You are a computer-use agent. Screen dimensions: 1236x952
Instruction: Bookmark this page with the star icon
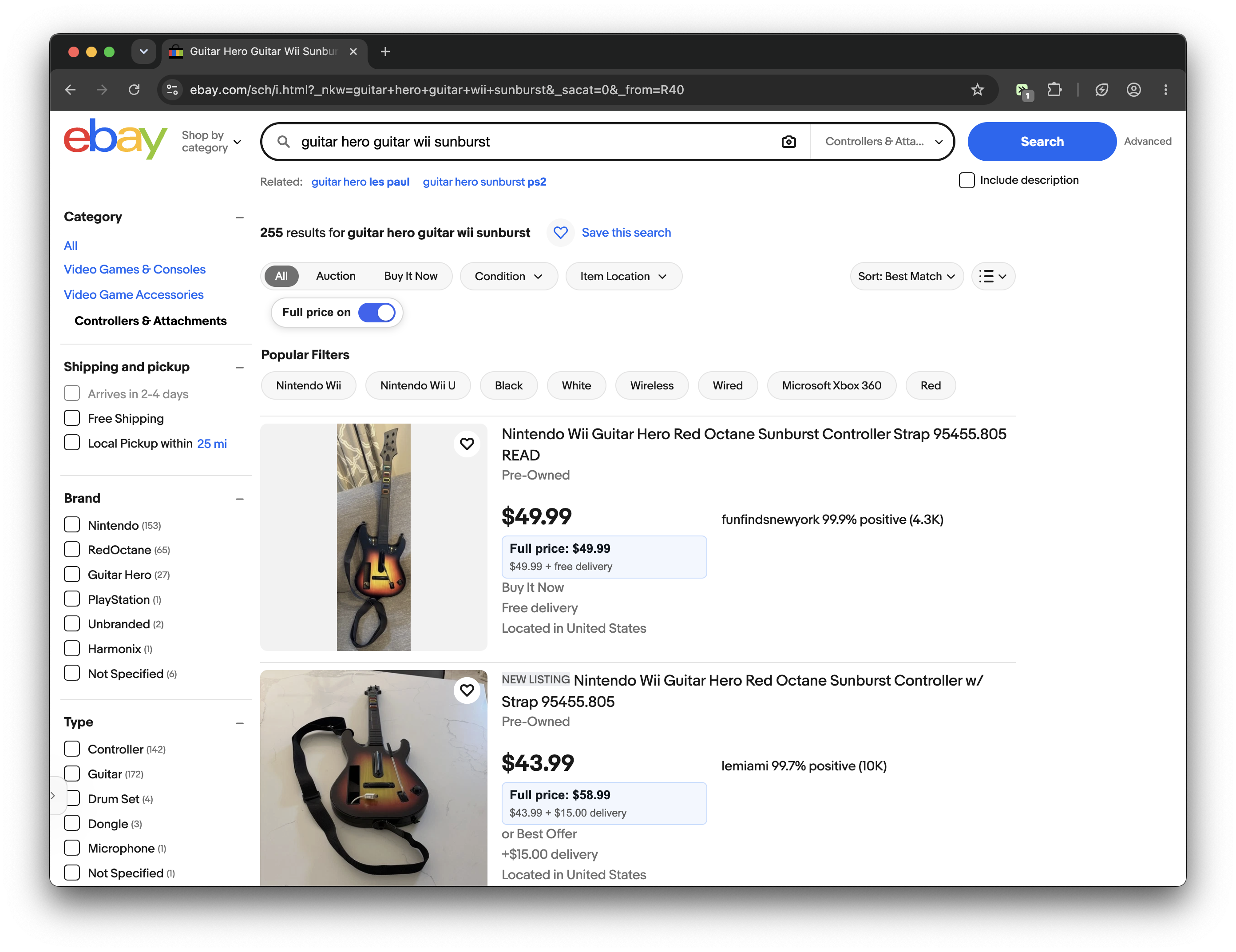tap(977, 89)
